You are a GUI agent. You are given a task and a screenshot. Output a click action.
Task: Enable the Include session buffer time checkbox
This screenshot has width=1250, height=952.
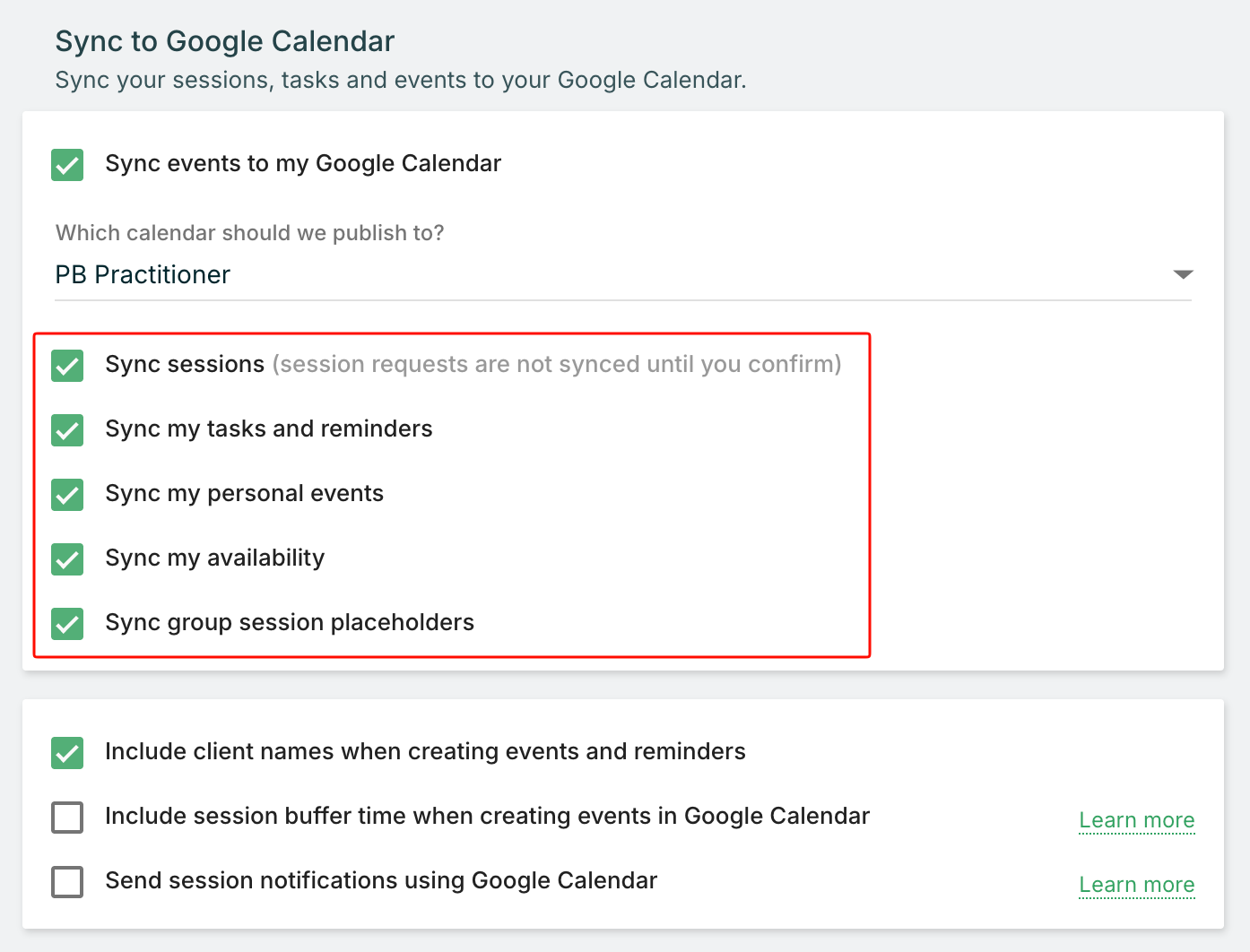tap(67, 818)
